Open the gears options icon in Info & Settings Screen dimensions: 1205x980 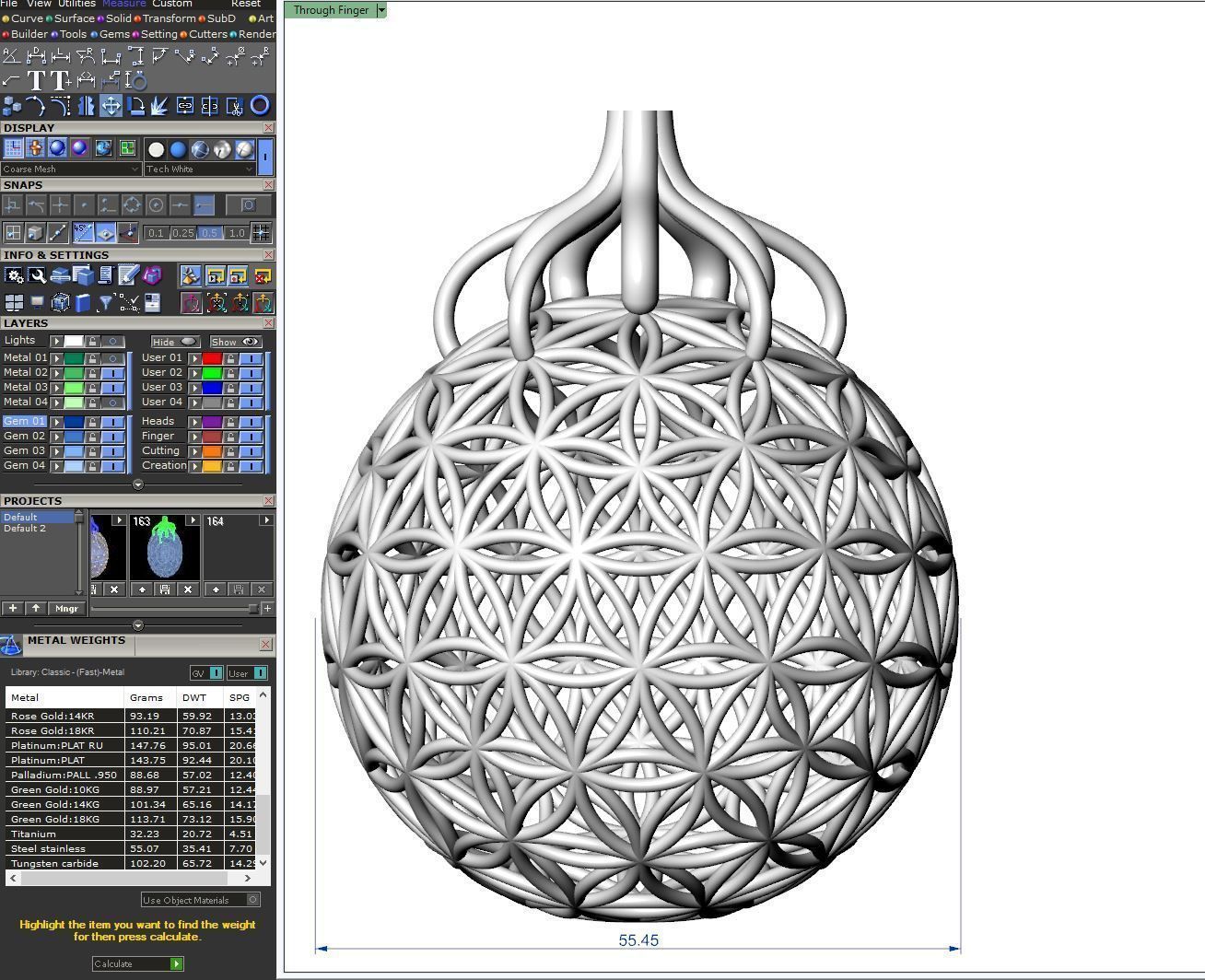[x=14, y=275]
